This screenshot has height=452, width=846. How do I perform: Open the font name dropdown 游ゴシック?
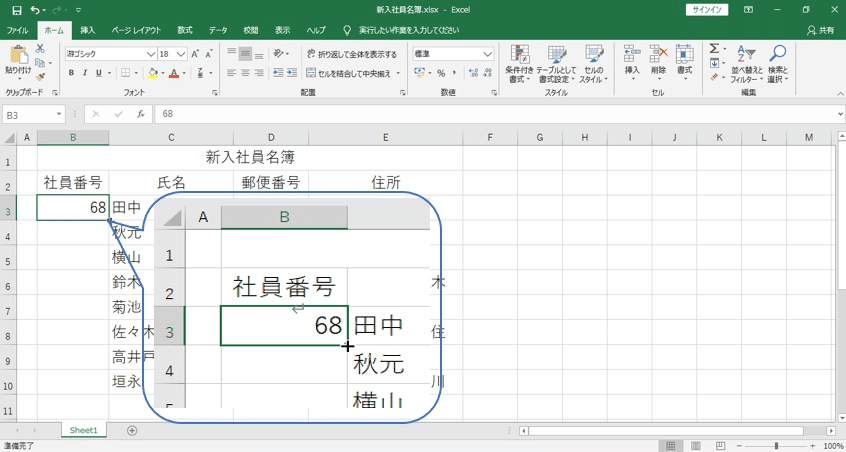pos(152,54)
